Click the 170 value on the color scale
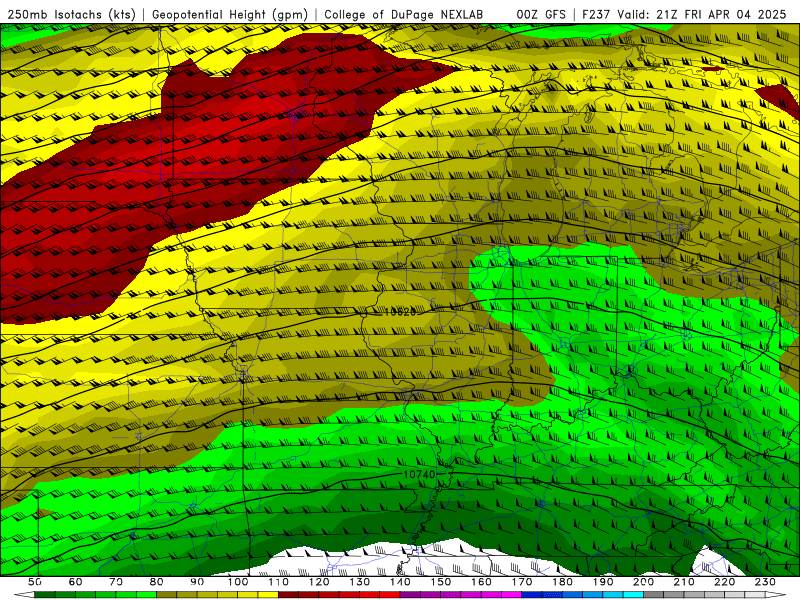This screenshot has height=600, width=800. (521, 582)
